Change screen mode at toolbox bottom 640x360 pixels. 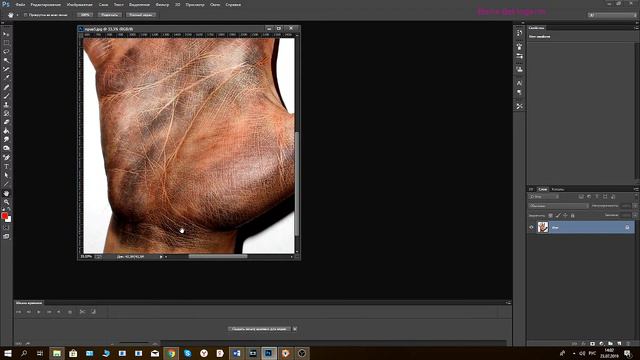pos(6,236)
